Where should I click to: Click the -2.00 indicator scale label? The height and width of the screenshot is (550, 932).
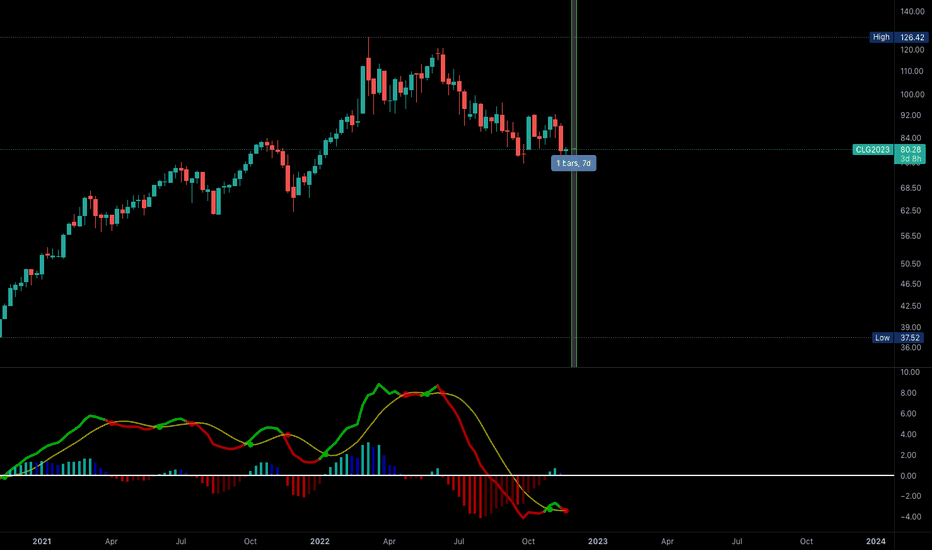pos(910,496)
